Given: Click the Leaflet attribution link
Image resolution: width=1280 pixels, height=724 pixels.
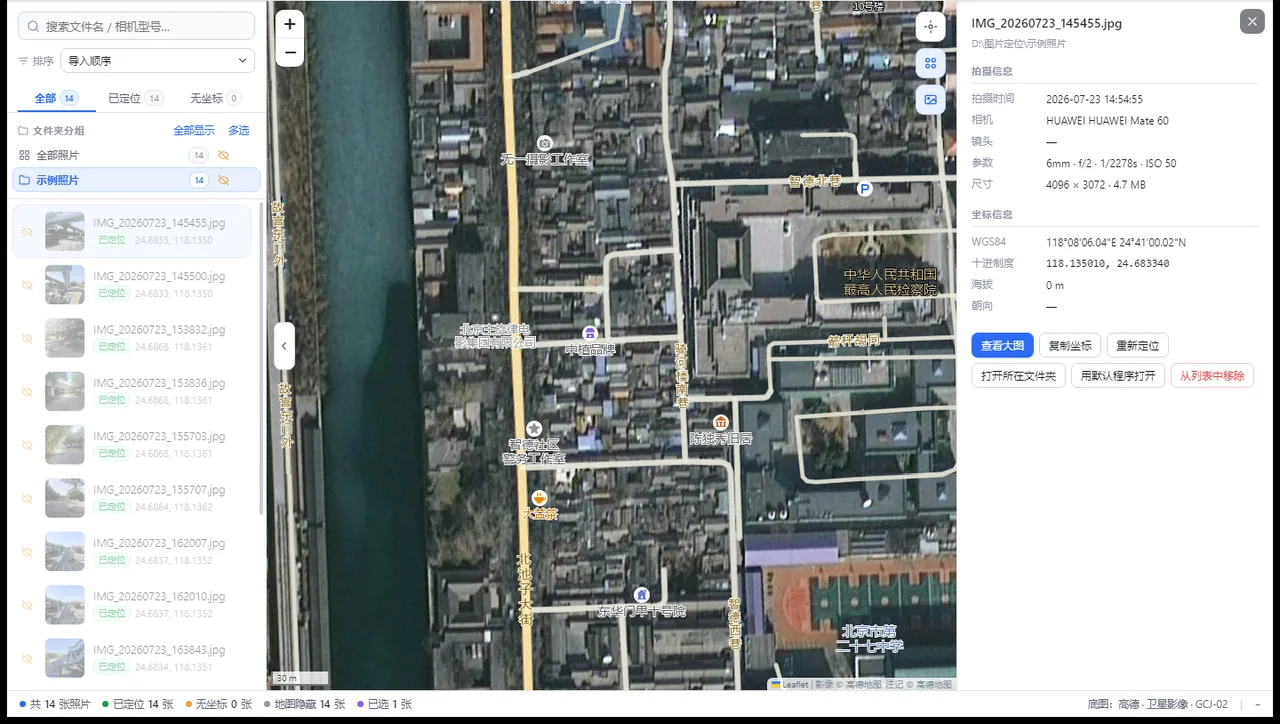Looking at the screenshot, I should [x=795, y=684].
